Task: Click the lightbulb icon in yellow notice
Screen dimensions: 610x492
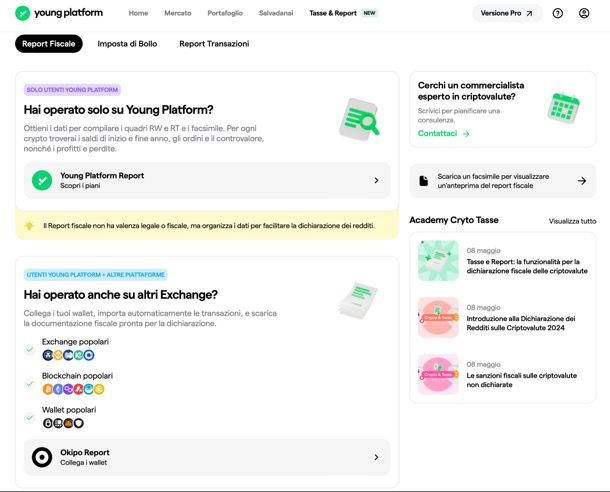Action: click(29, 226)
